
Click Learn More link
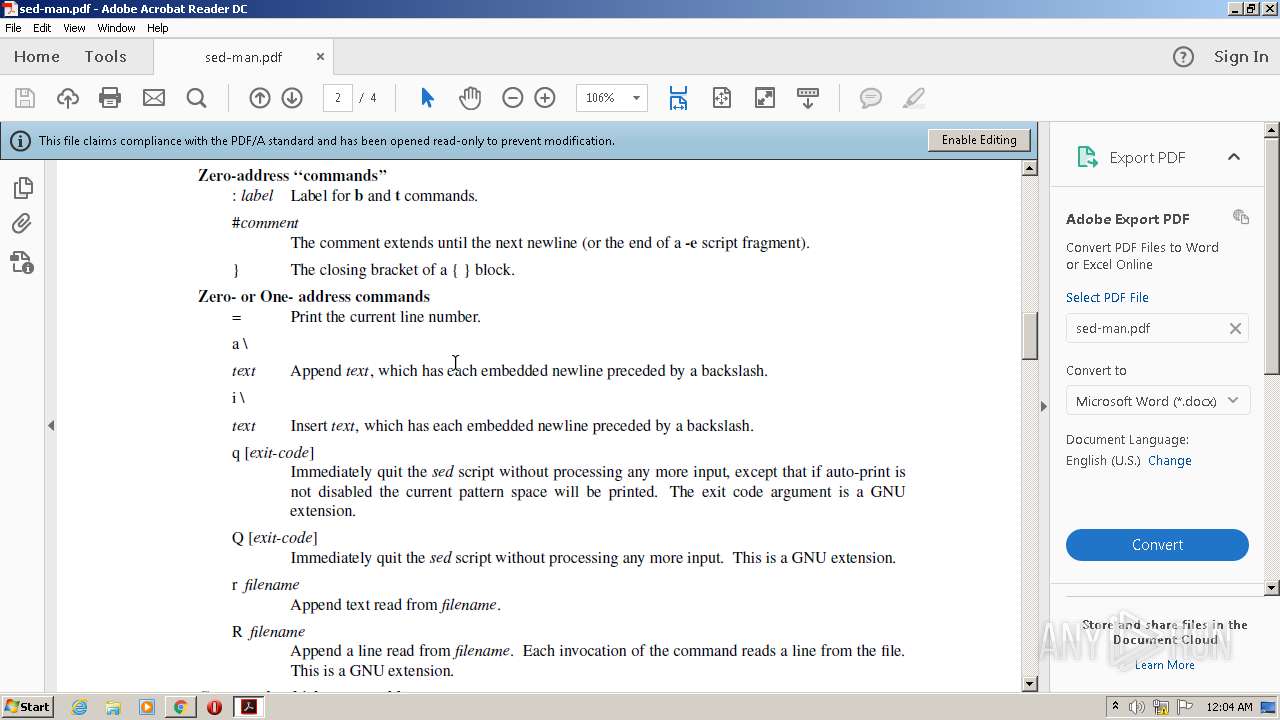click(1165, 665)
